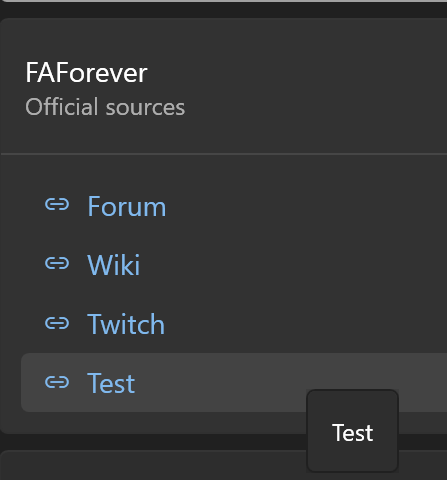Click the divider under Official sources
The image size is (447, 480).
coord(223,154)
